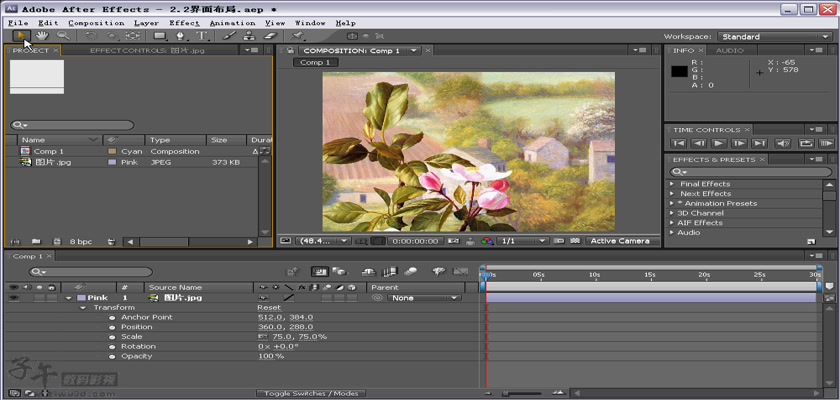Open the 1/1 resolution dropdown
This screenshot has height=400, width=840.
tap(521, 241)
